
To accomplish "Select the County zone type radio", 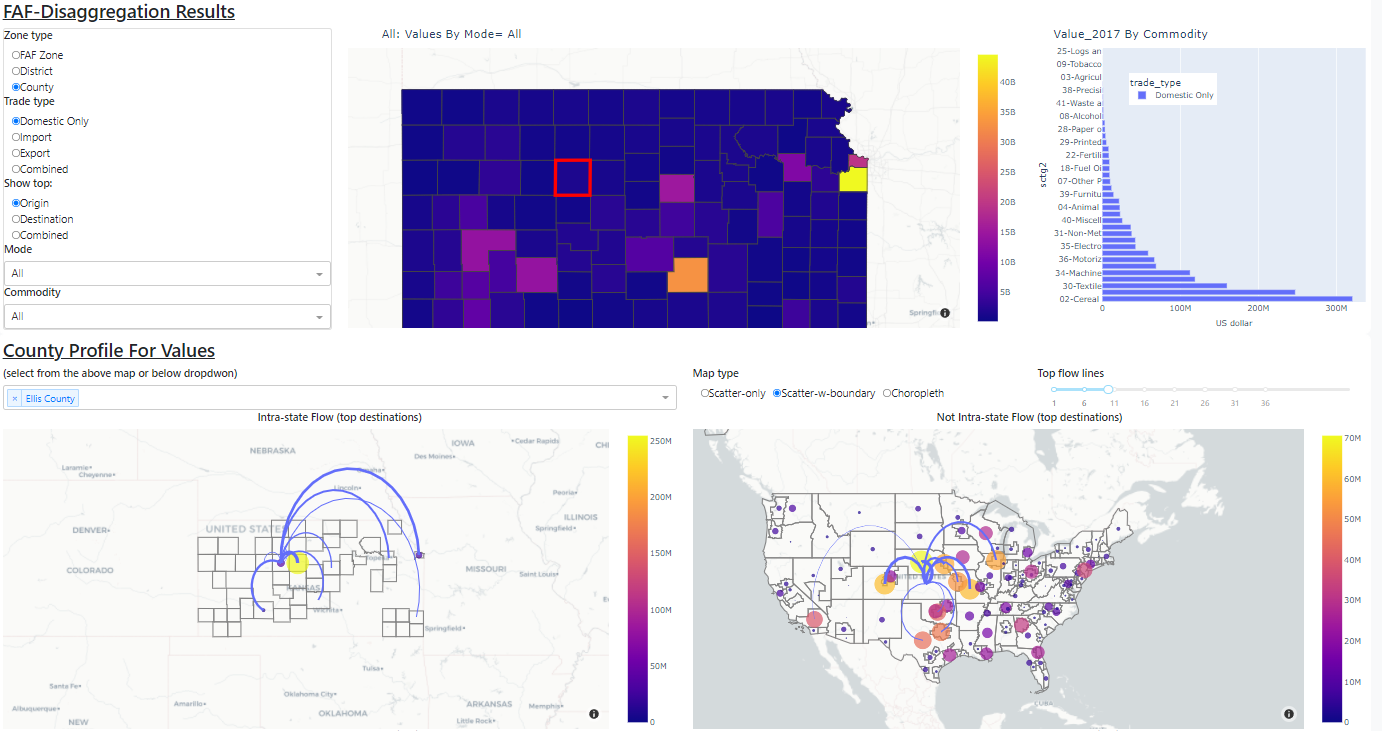I will (x=16, y=87).
